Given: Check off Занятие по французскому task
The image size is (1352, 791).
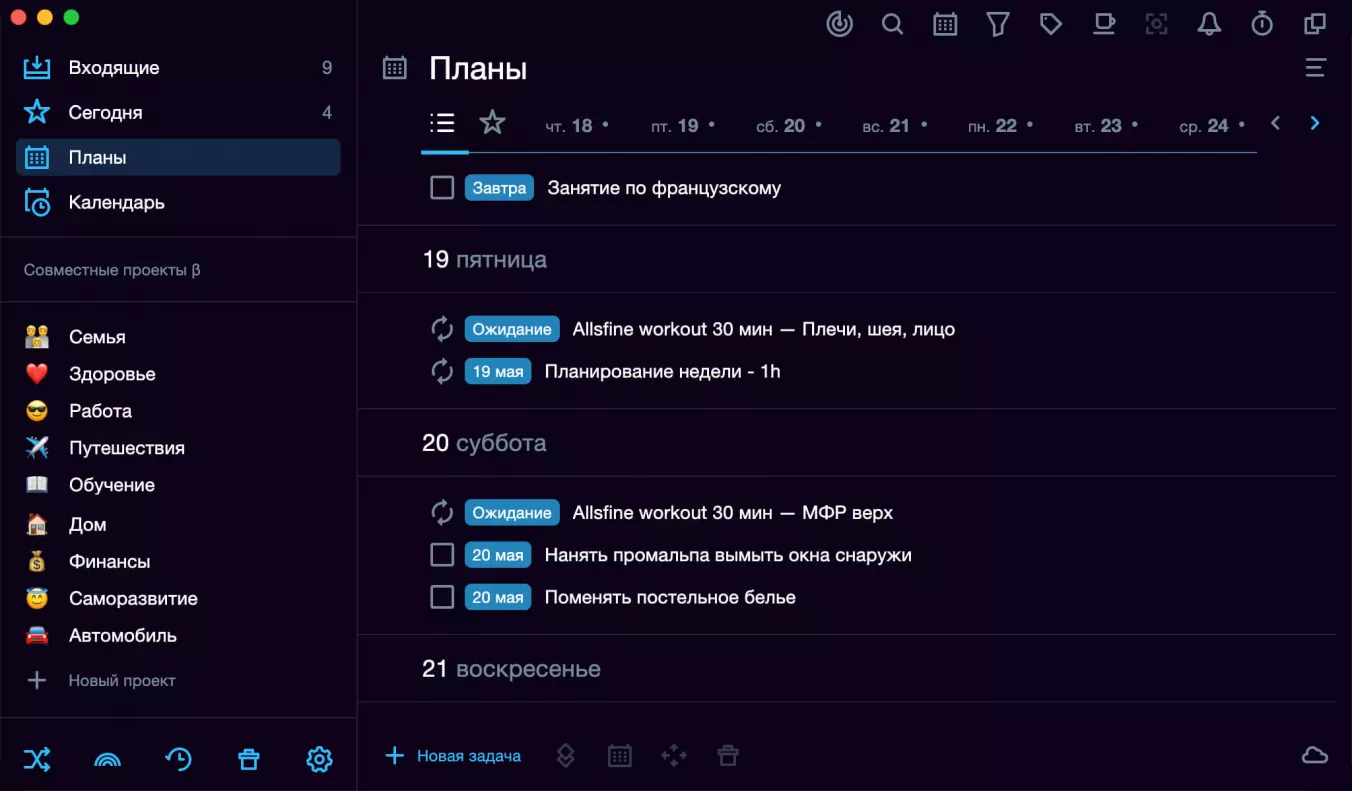Looking at the screenshot, I should tap(442, 188).
